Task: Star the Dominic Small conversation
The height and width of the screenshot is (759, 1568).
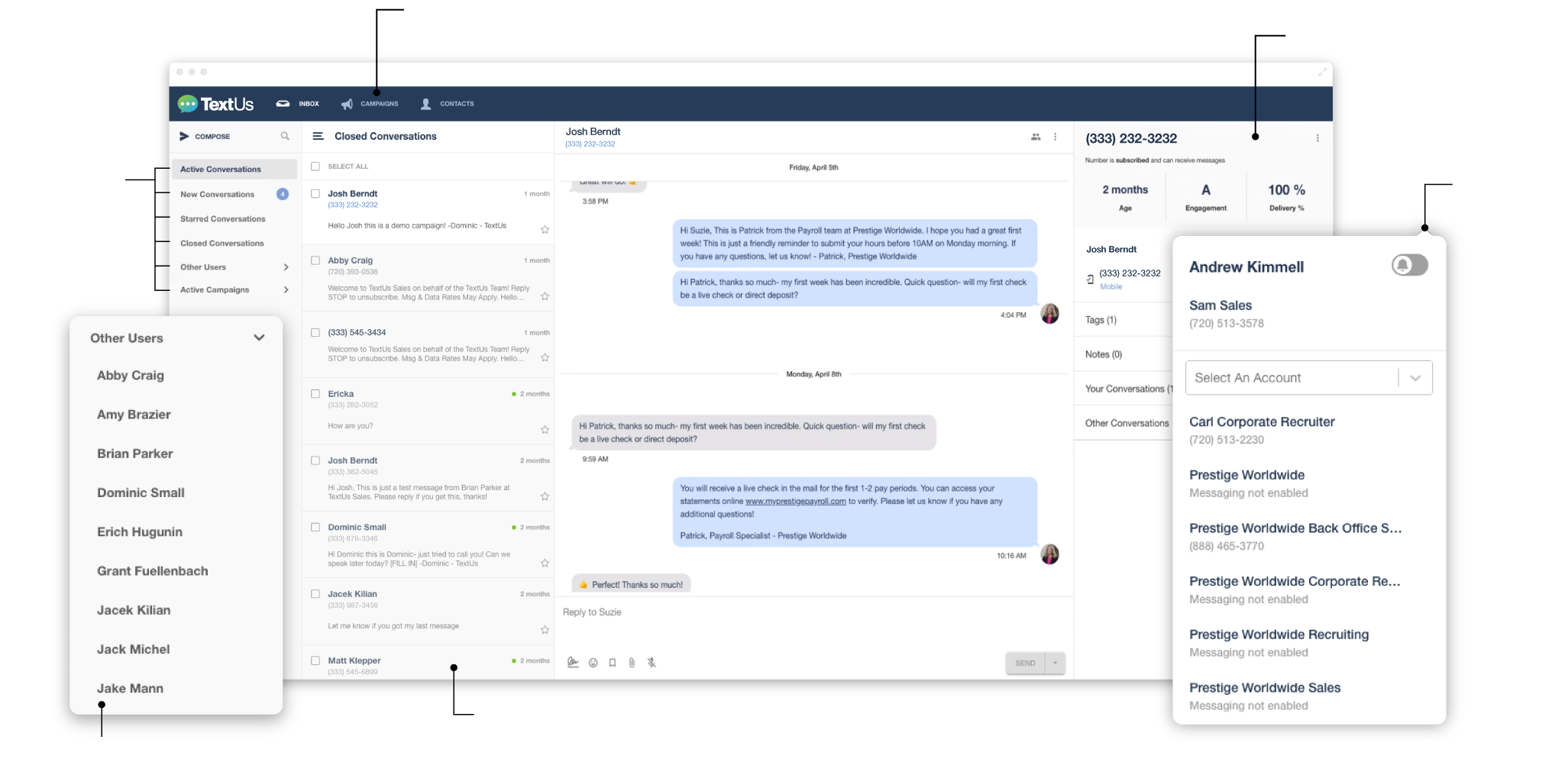Action: point(545,563)
